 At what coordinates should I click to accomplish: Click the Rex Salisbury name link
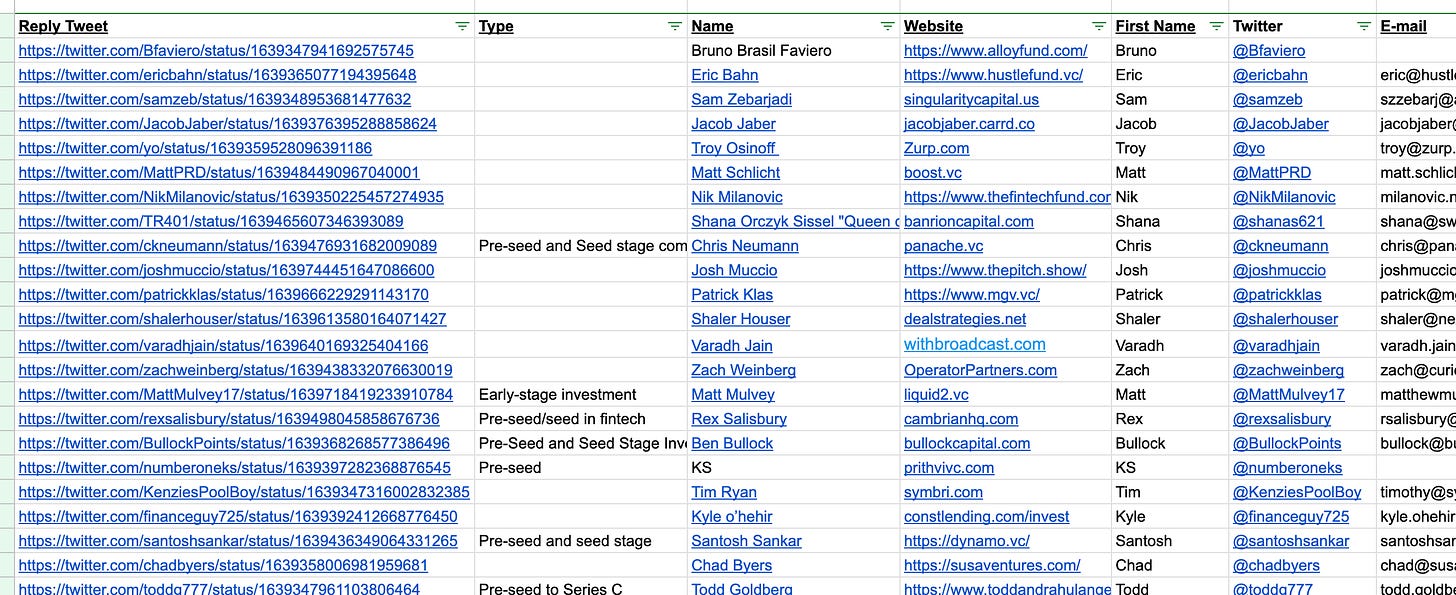(x=739, y=419)
